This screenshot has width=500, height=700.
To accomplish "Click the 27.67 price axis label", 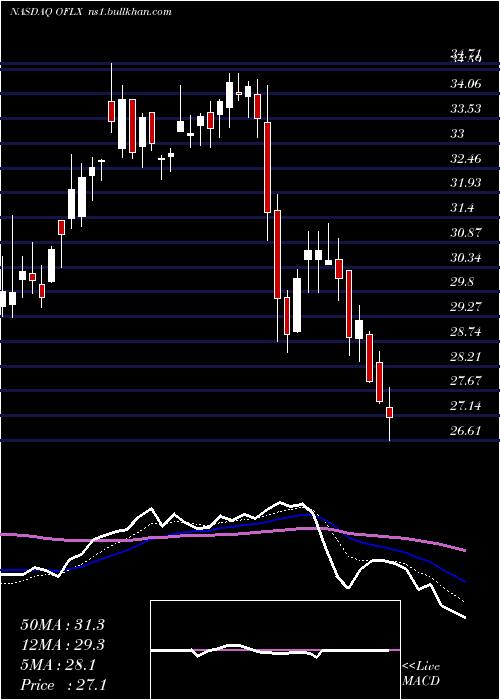I will [466, 381].
